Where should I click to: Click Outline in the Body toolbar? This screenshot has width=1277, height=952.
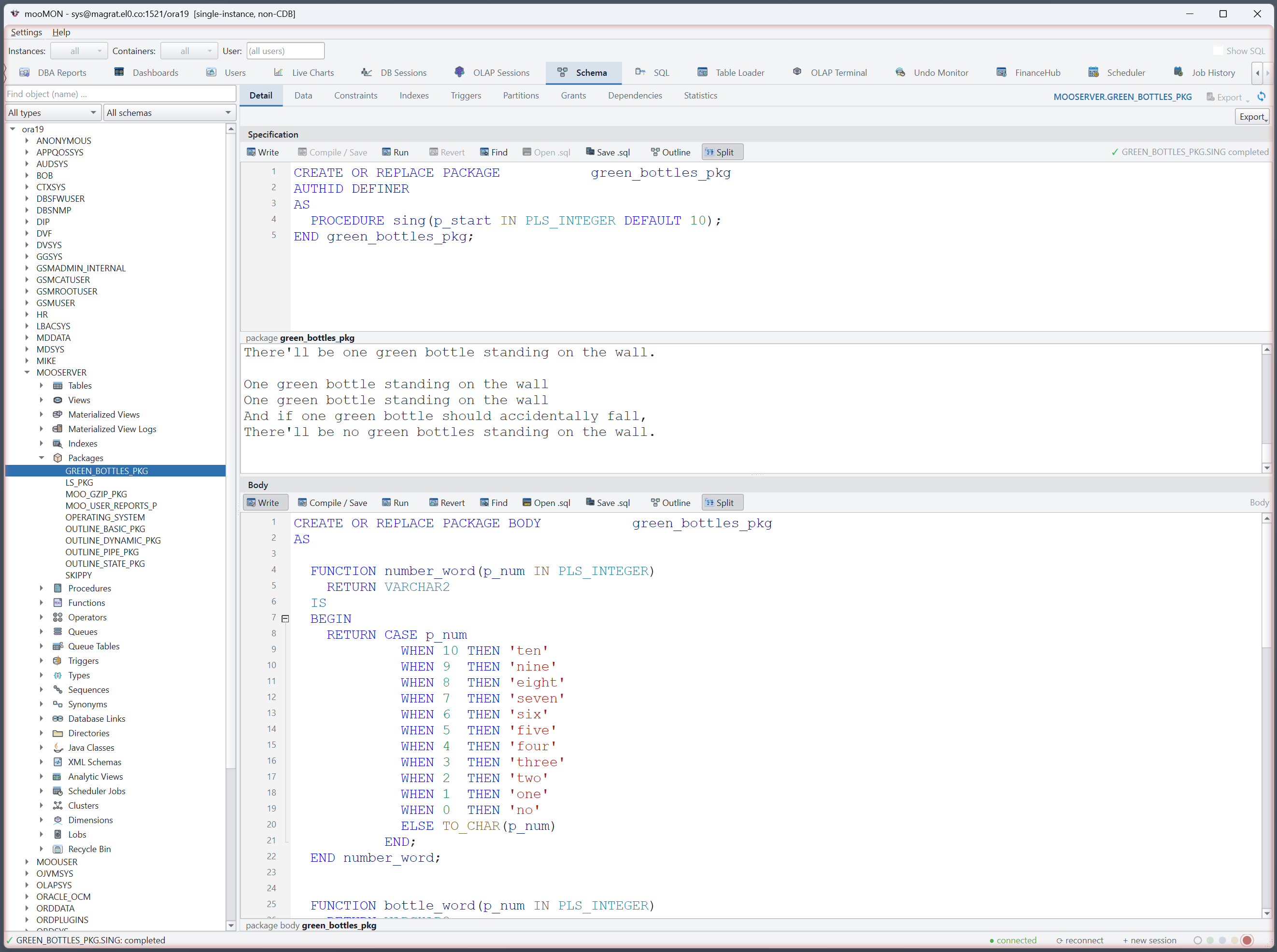tap(670, 503)
